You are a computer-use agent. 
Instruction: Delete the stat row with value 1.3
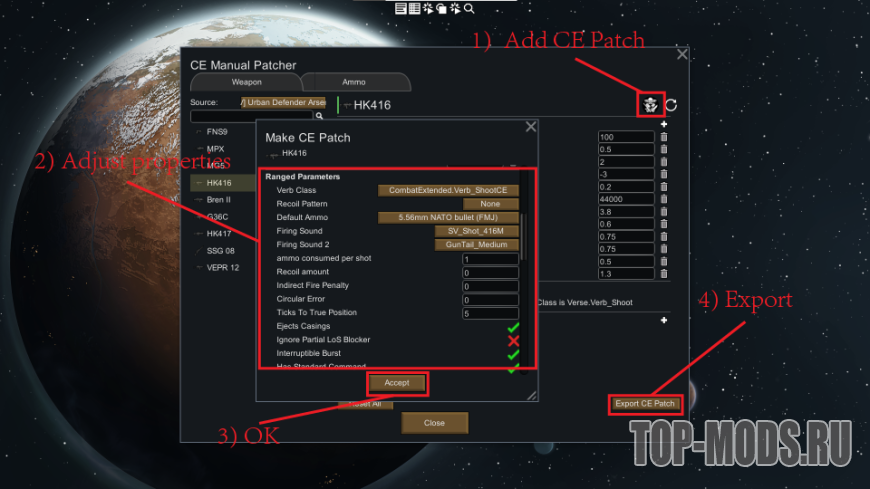pos(664,274)
